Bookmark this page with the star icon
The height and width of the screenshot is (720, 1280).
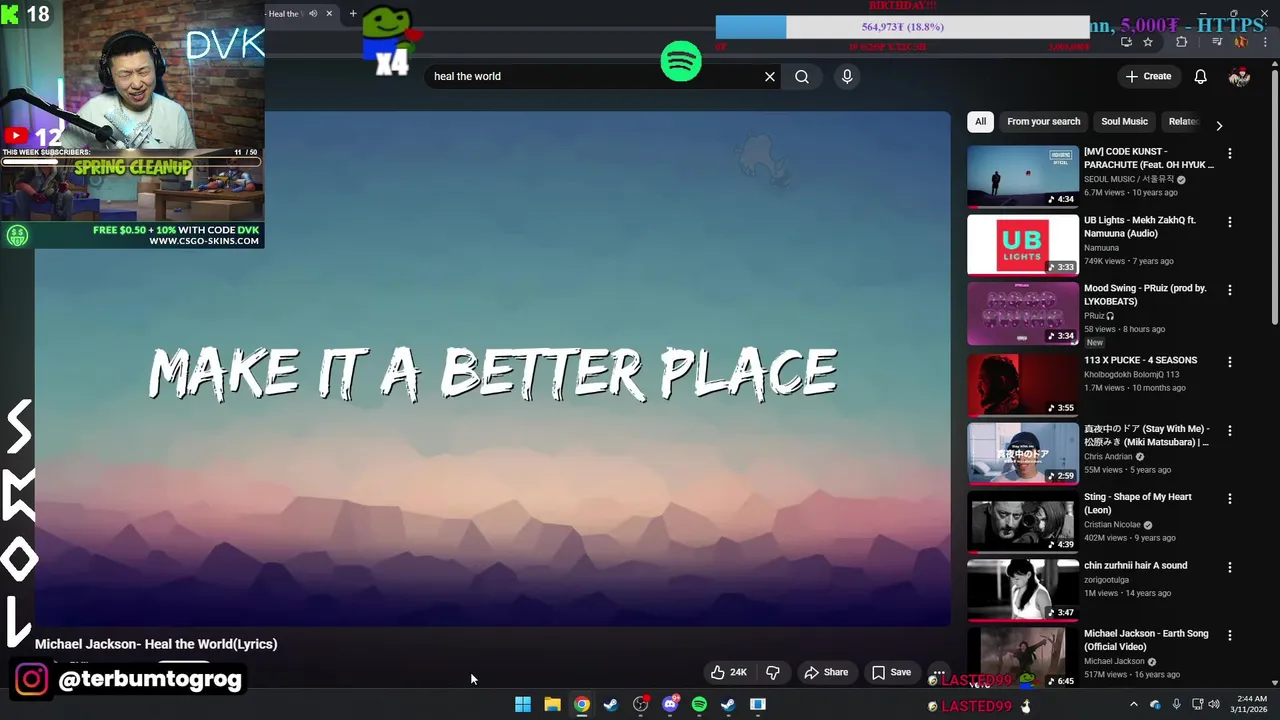pos(1148,42)
